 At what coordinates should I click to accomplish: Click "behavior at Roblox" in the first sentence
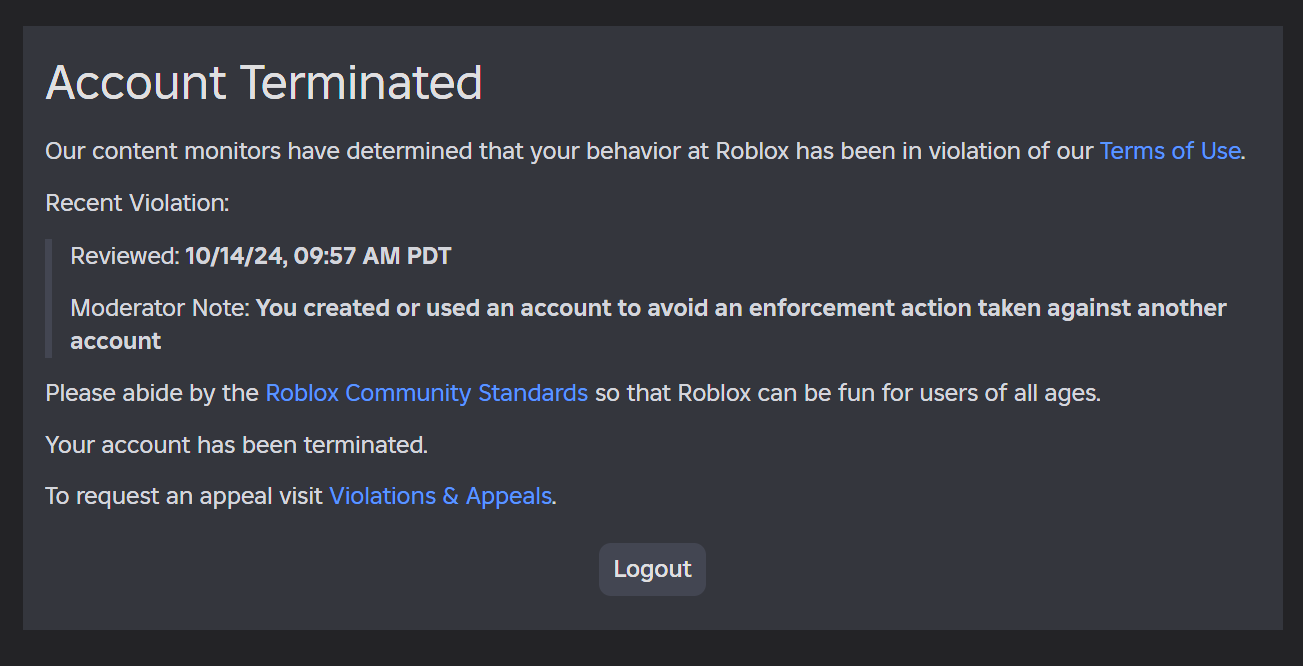(x=652, y=151)
